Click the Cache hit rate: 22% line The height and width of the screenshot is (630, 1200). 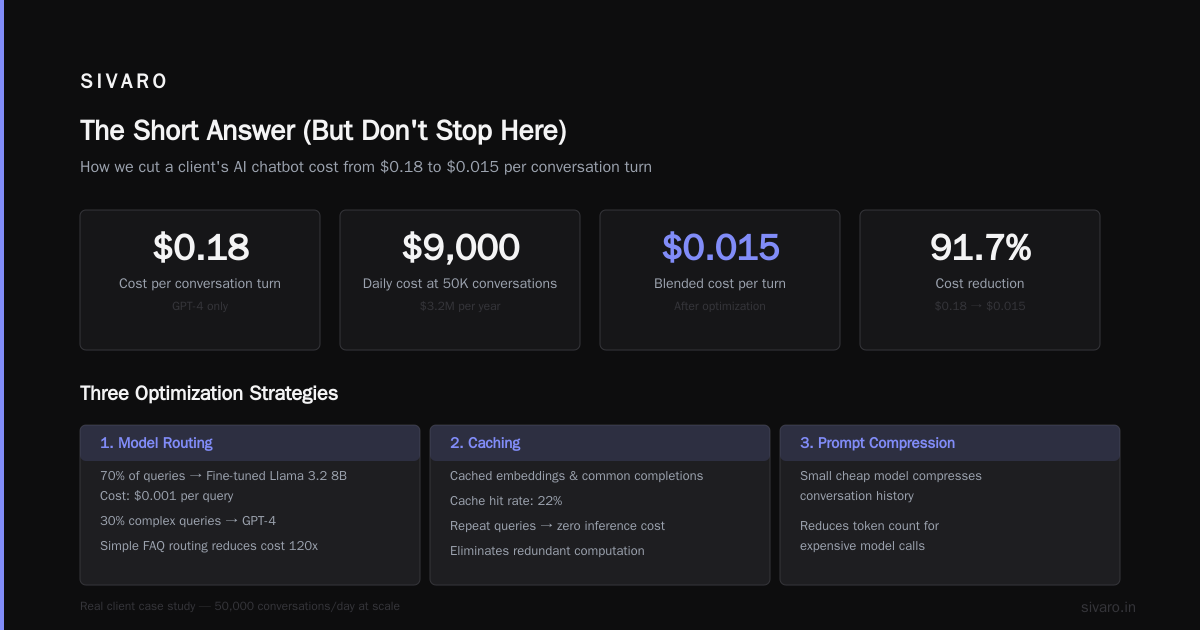point(506,501)
